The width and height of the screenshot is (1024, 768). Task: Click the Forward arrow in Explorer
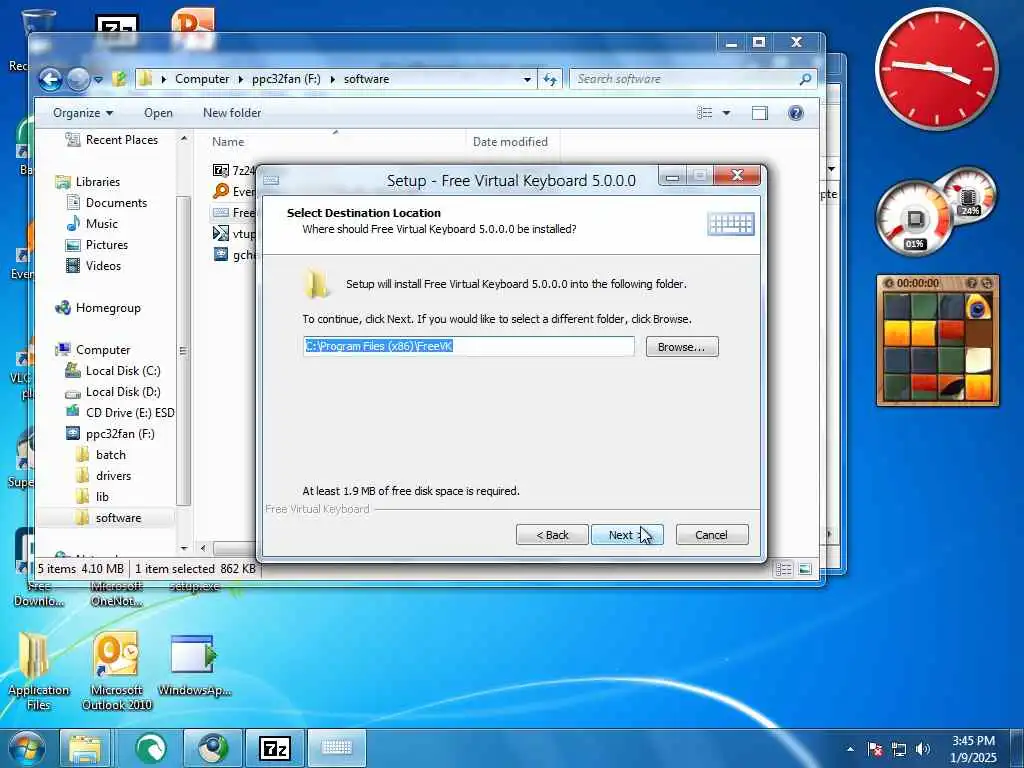[x=78, y=80]
